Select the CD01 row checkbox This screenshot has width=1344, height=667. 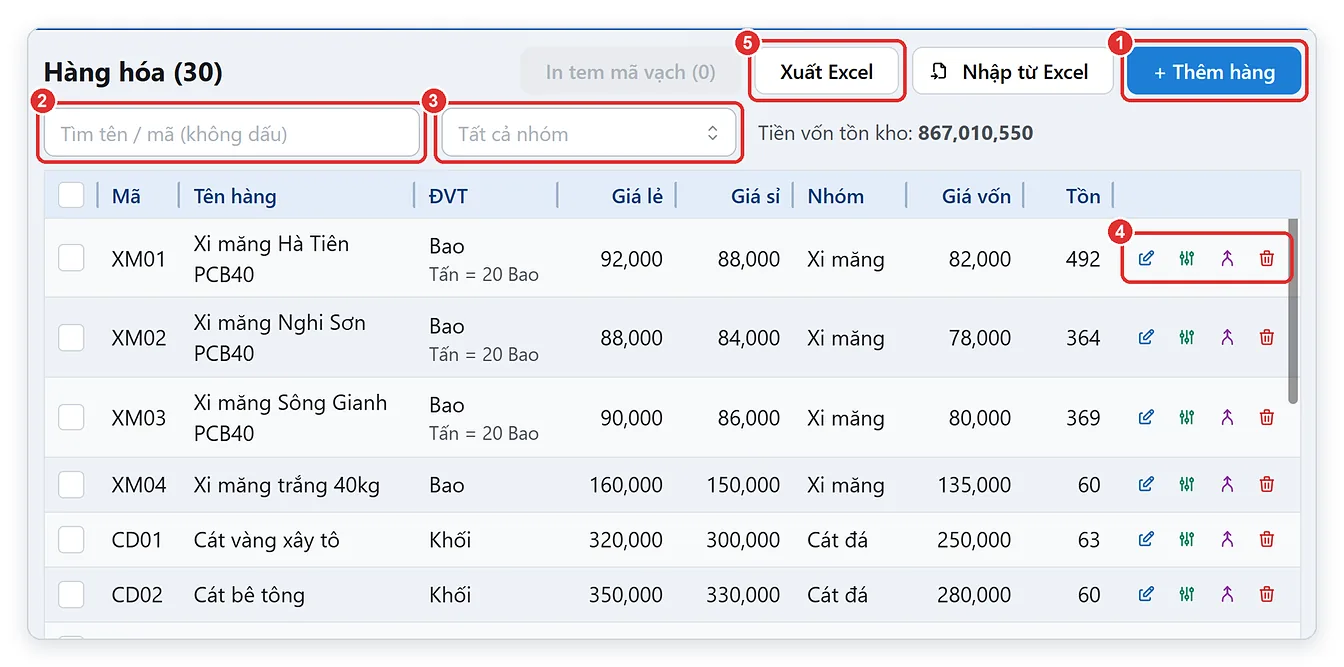(71, 539)
